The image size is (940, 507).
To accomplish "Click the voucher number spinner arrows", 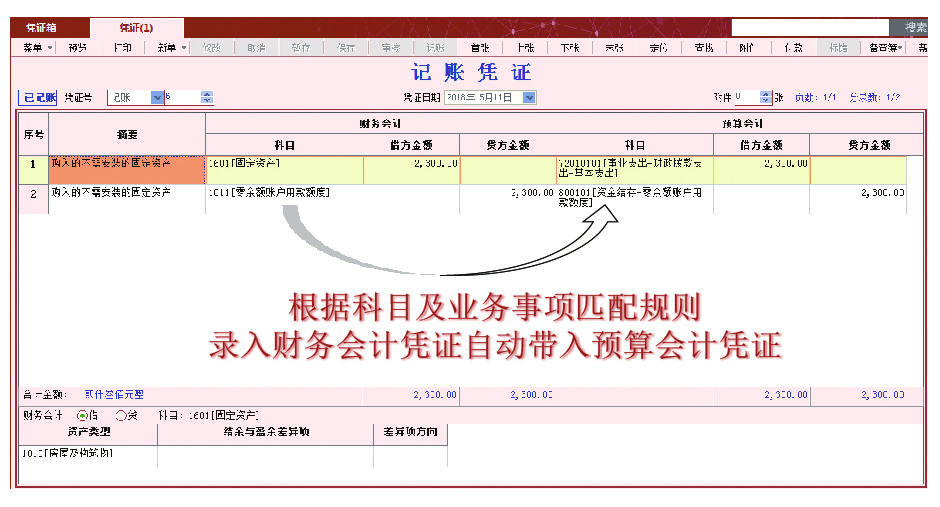I will coord(207,97).
